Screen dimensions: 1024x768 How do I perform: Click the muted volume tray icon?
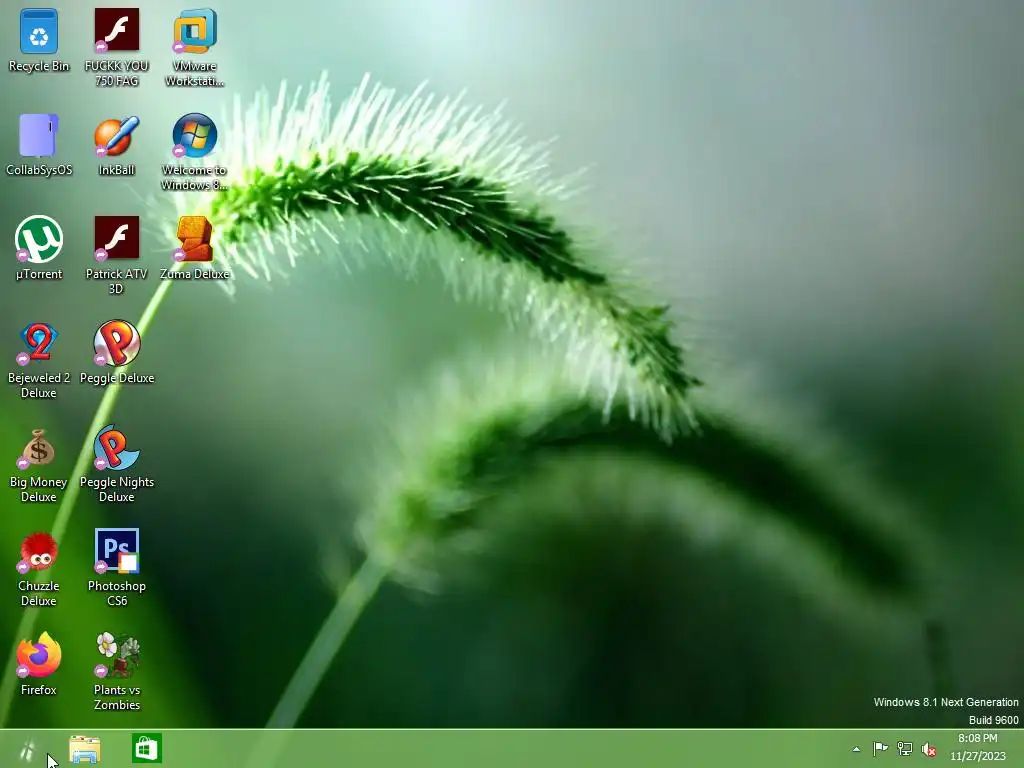coord(929,749)
